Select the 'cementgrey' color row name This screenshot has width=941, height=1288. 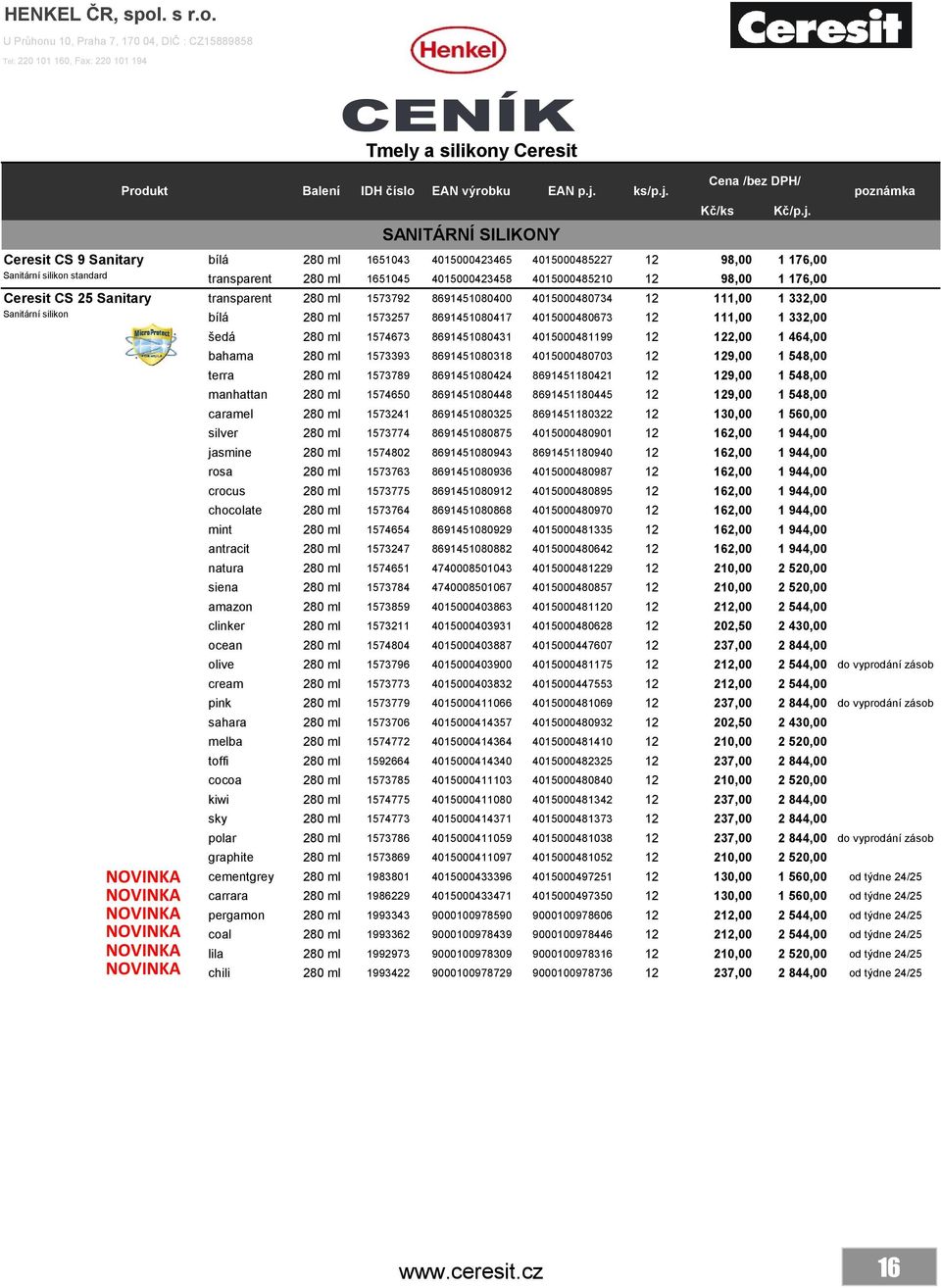click(241, 877)
